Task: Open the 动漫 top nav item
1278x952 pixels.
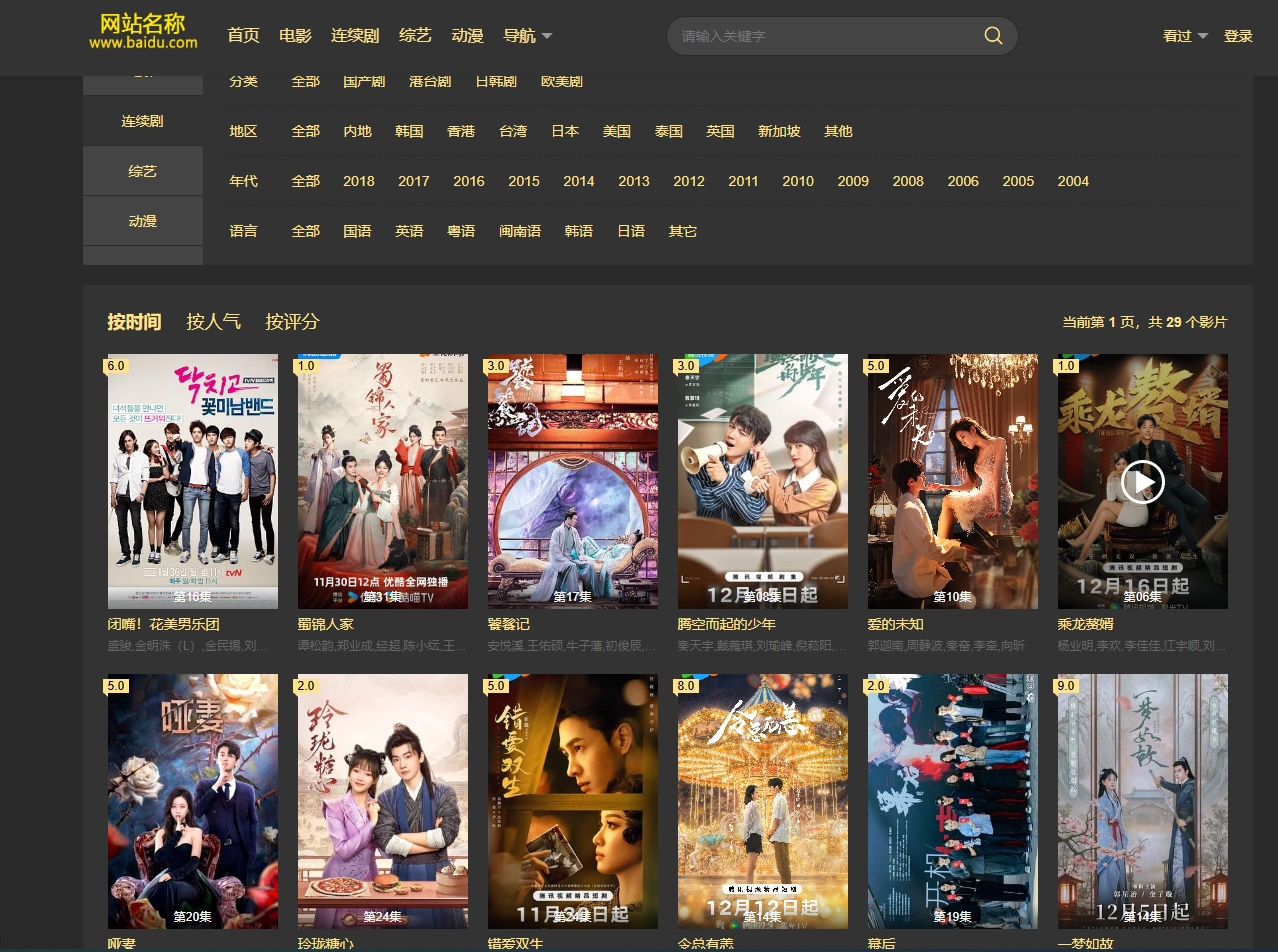Action: [467, 36]
